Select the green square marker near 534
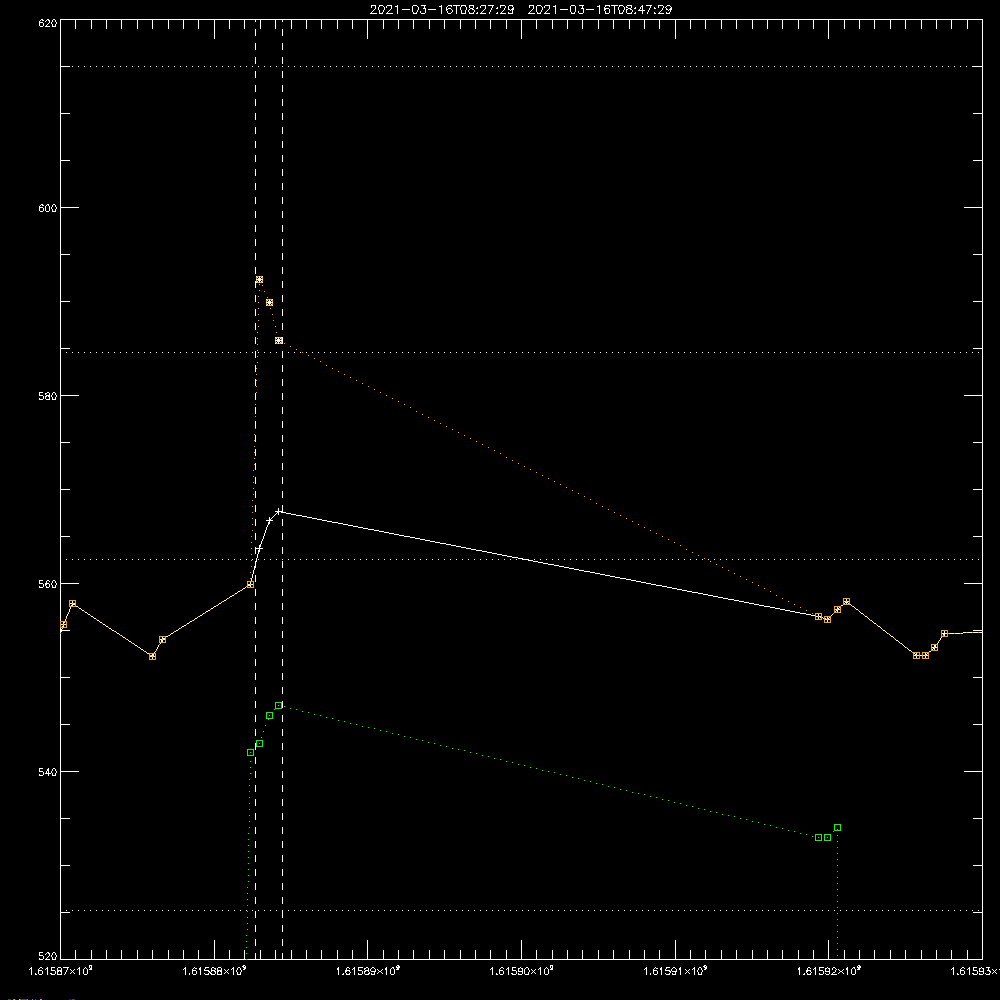The height and width of the screenshot is (1000, 1000). tap(837, 828)
